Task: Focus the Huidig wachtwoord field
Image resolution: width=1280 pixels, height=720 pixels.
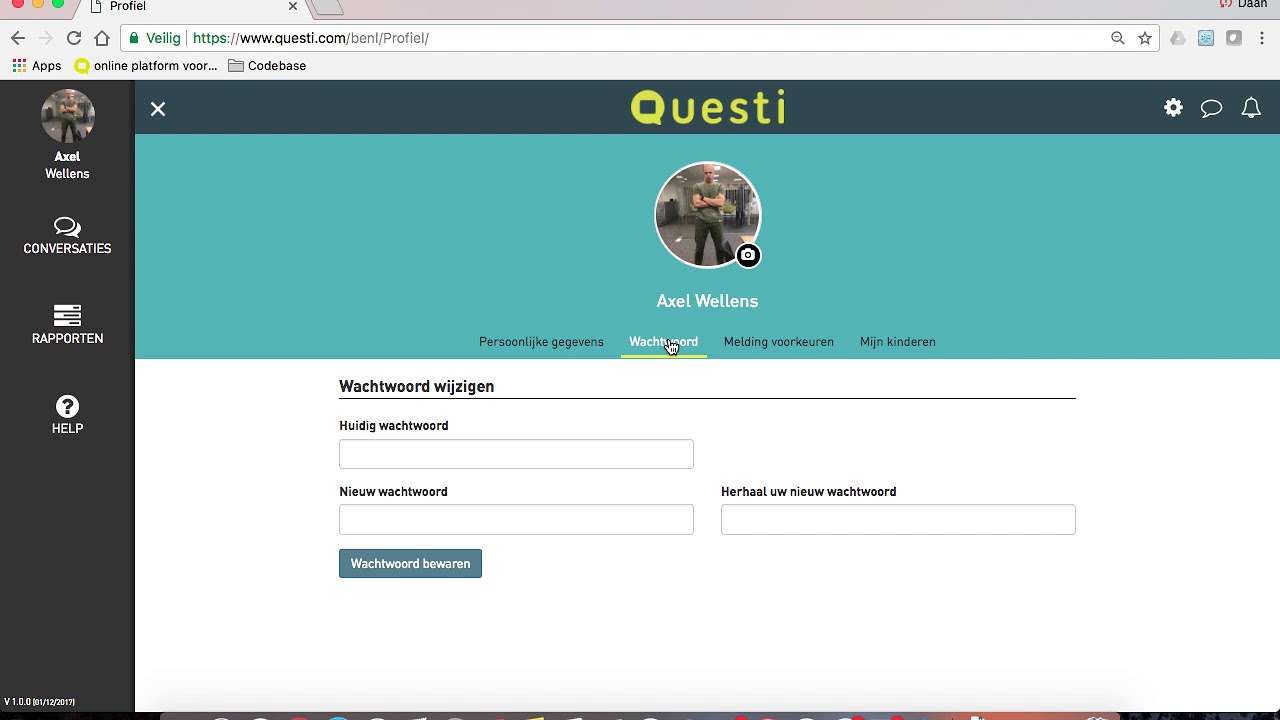Action: (516, 454)
